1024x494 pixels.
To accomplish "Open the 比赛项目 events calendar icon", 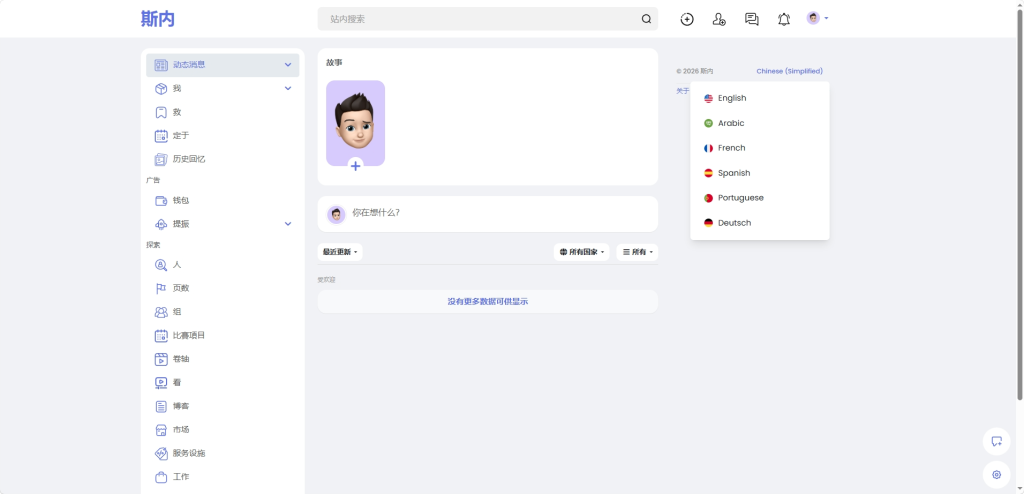I will [161, 335].
